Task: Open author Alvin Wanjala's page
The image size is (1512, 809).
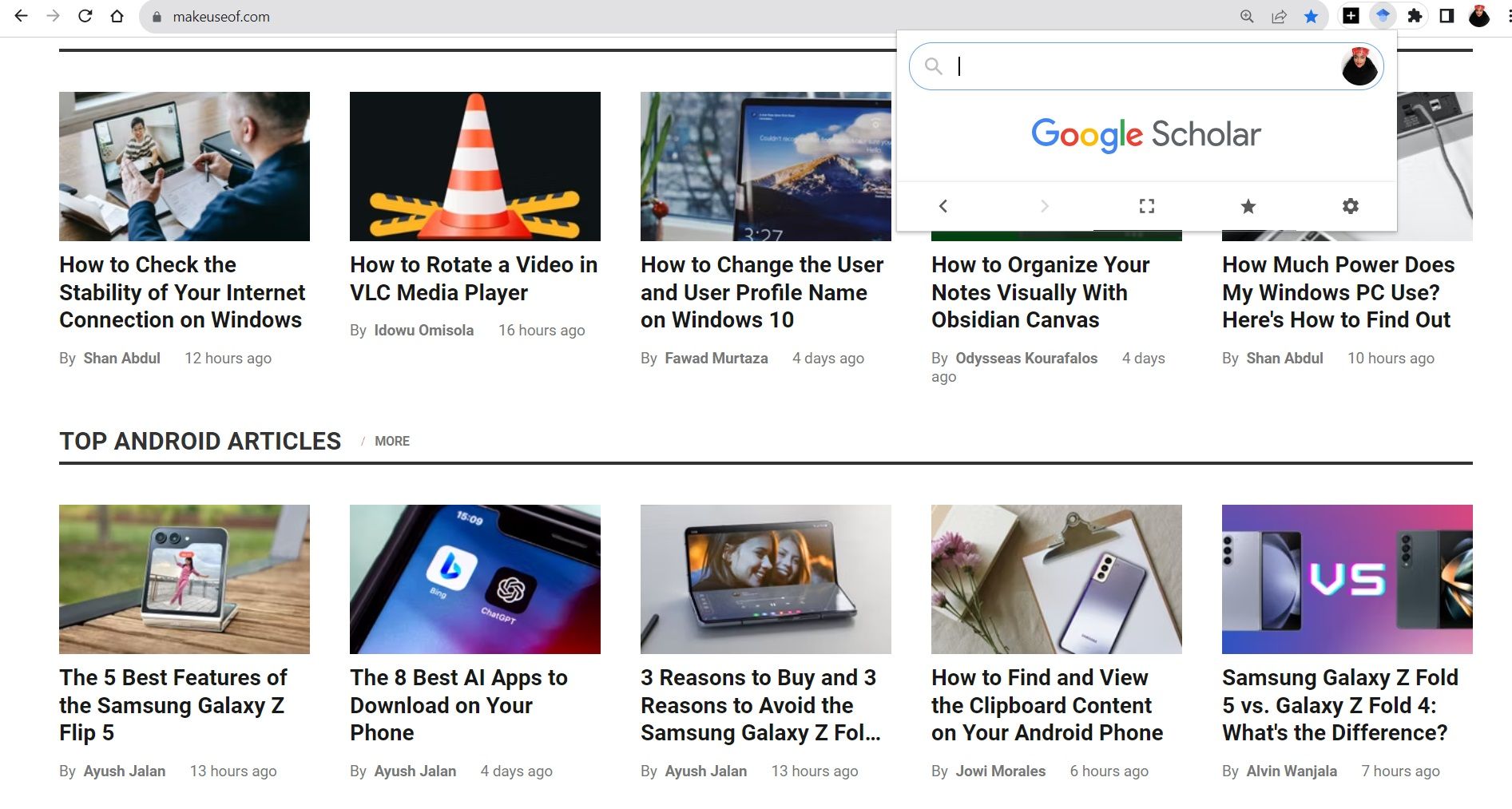Action: [1292, 771]
